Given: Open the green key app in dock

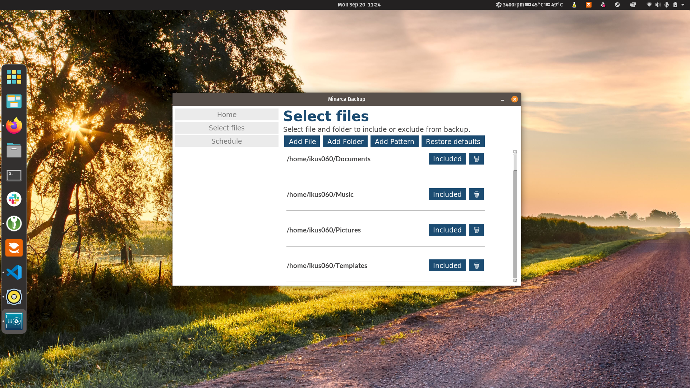Looking at the screenshot, I should pyautogui.click(x=14, y=223).
